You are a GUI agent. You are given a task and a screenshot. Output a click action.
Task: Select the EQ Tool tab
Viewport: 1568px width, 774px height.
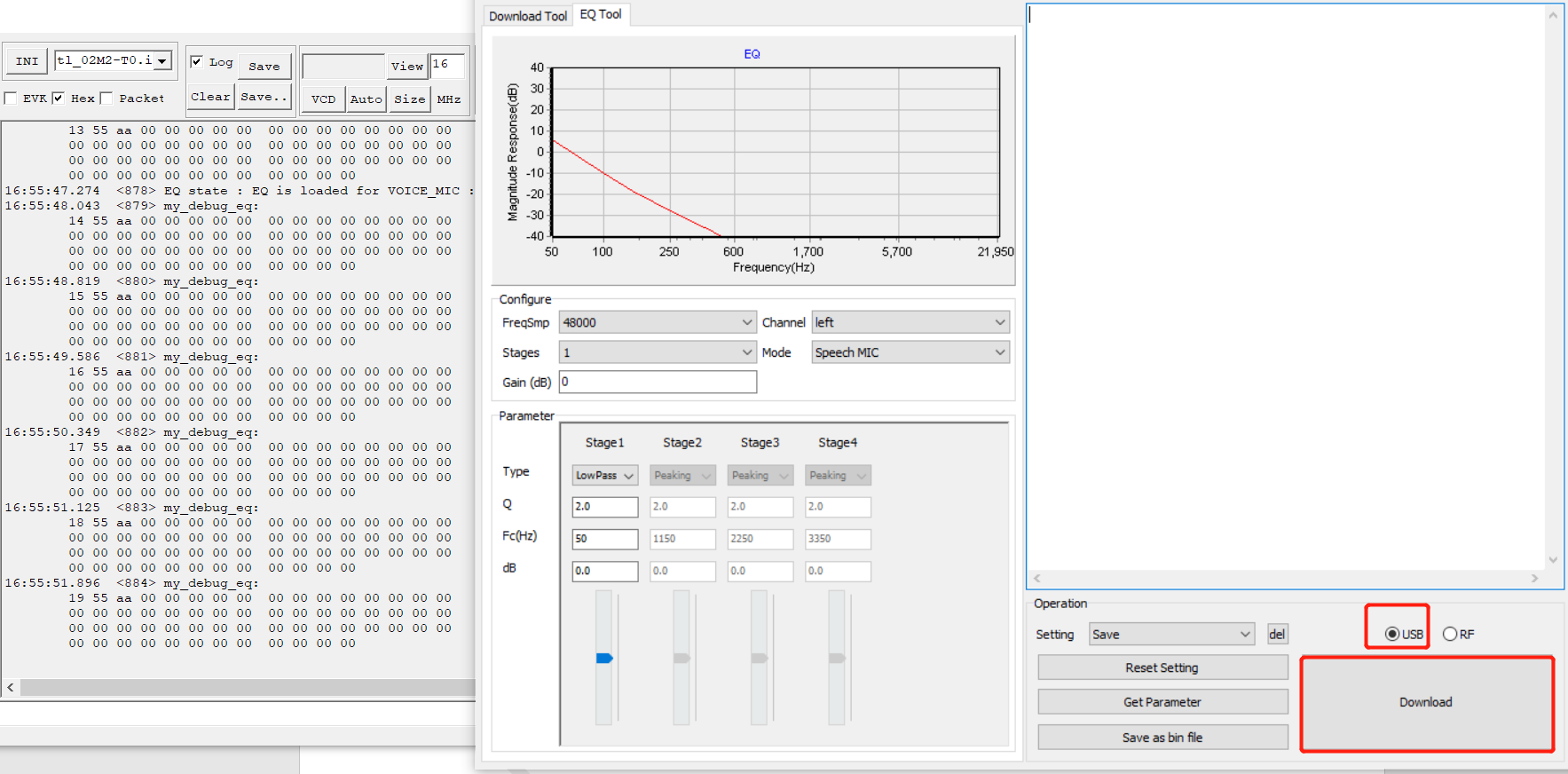tap(601, 14)
